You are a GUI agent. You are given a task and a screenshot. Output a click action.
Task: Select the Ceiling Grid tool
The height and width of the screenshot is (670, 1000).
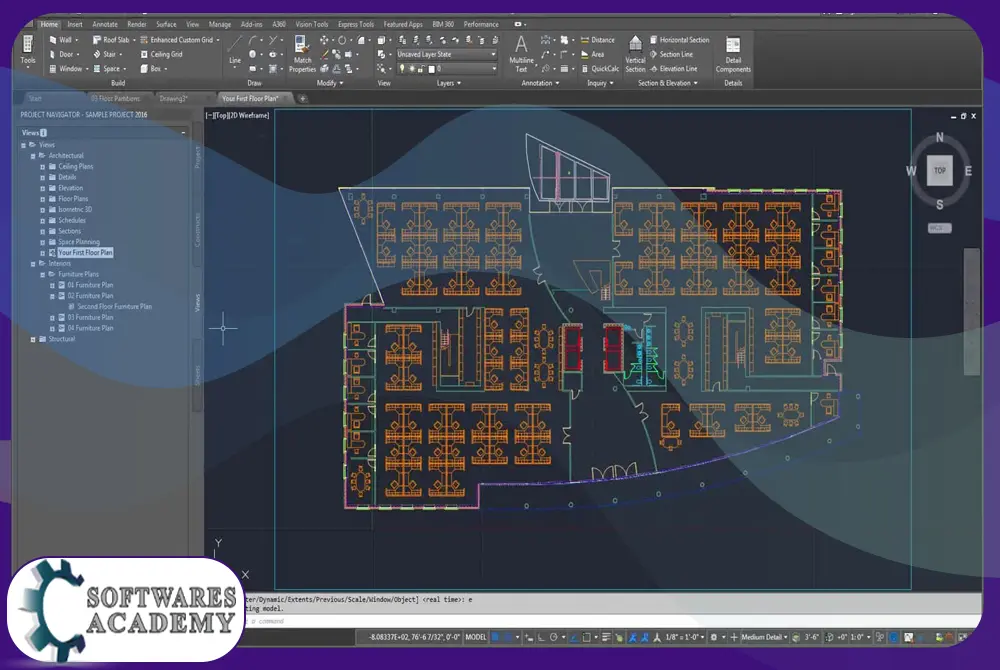coord(162,54)
